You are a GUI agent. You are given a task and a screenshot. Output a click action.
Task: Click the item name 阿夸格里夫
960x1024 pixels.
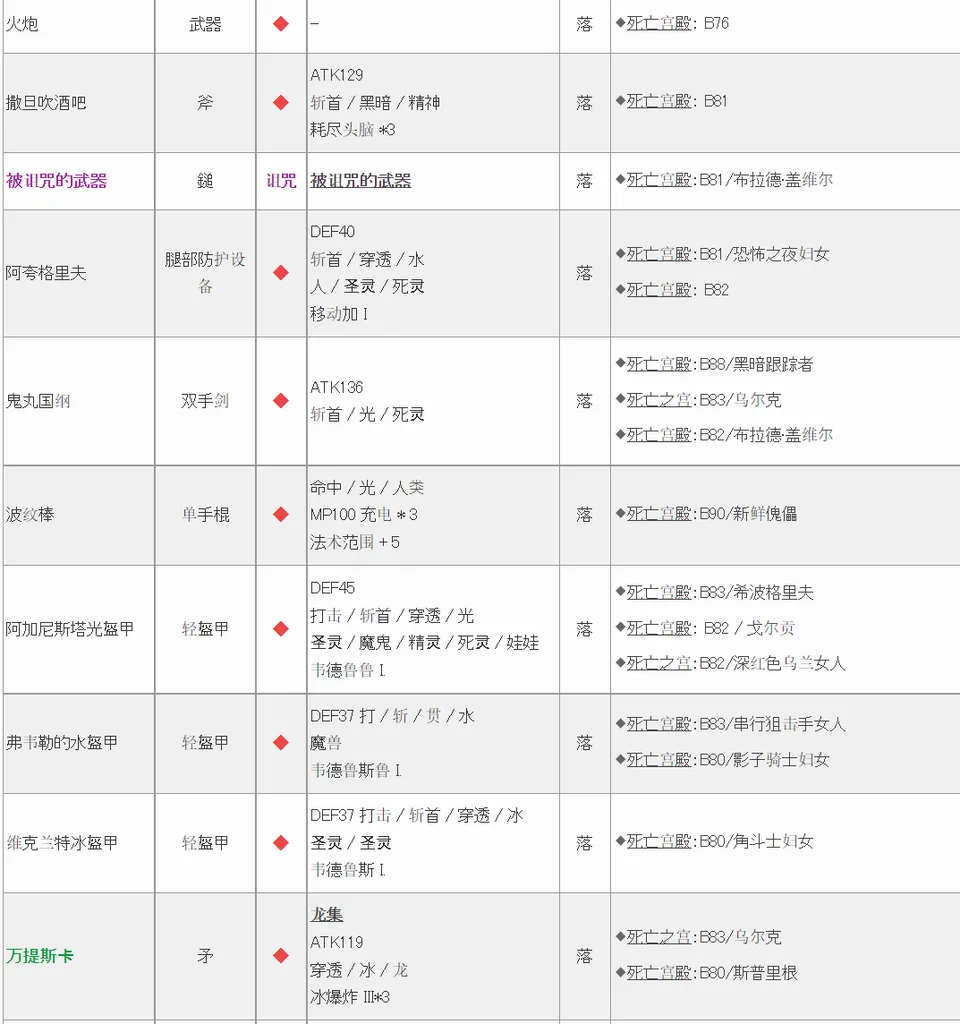coord(46,273)
